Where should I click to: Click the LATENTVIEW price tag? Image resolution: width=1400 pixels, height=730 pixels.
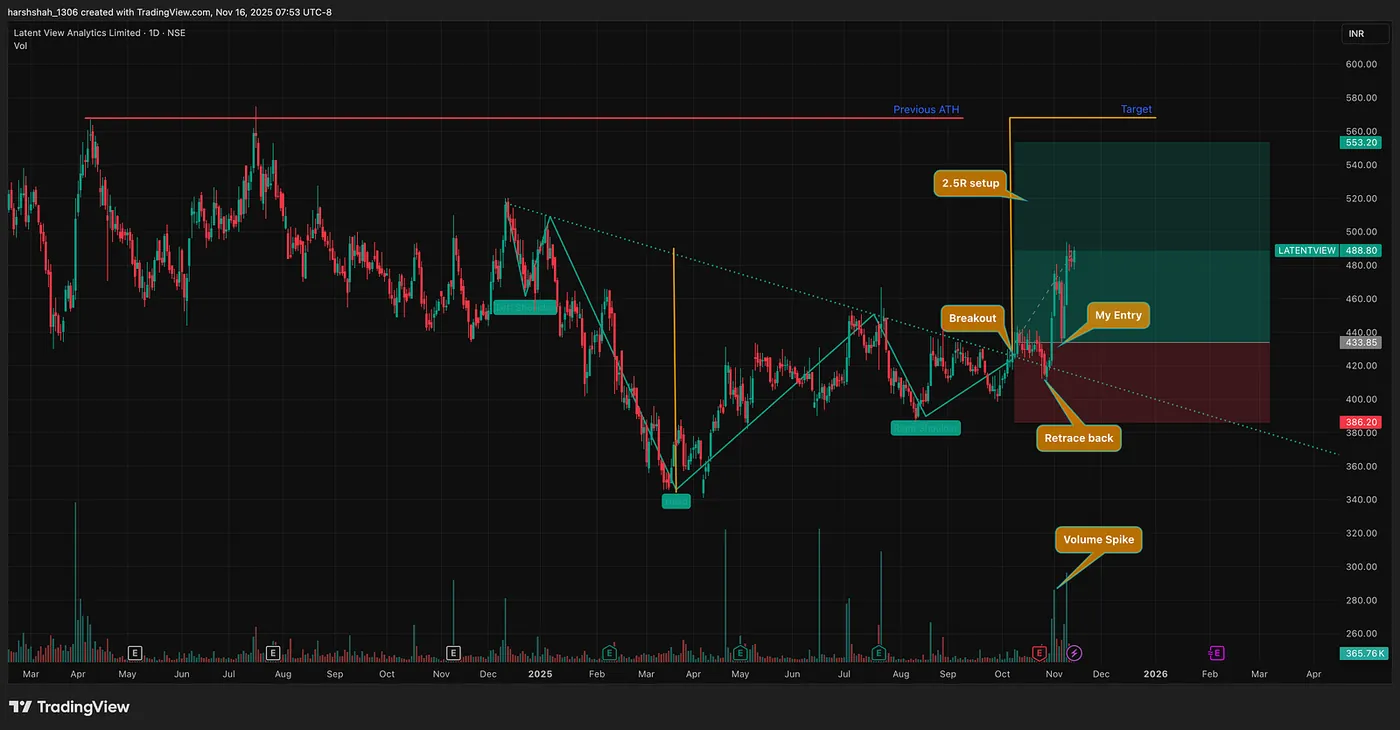[1307, 250]
